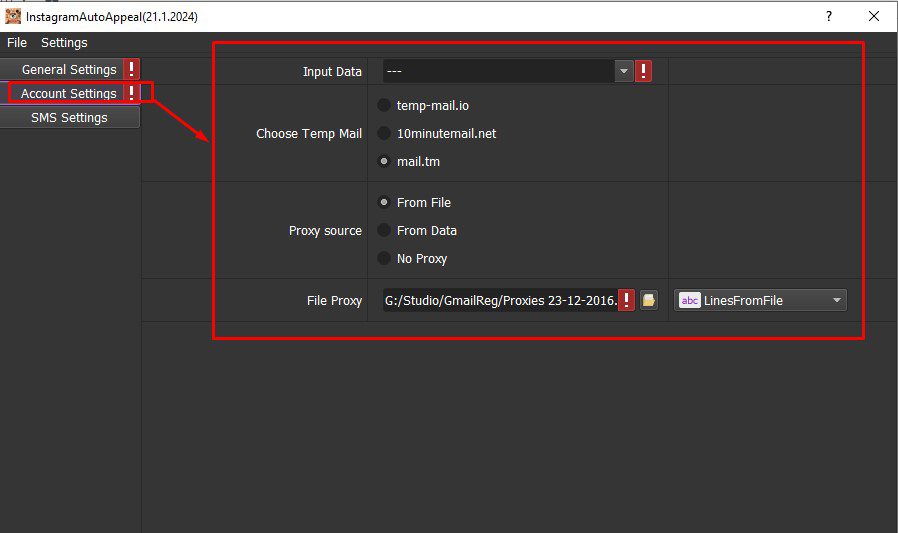Expand the LinesFromFile dropdown
The height and width of the screenshot is (533, 898).
(837, 300)
